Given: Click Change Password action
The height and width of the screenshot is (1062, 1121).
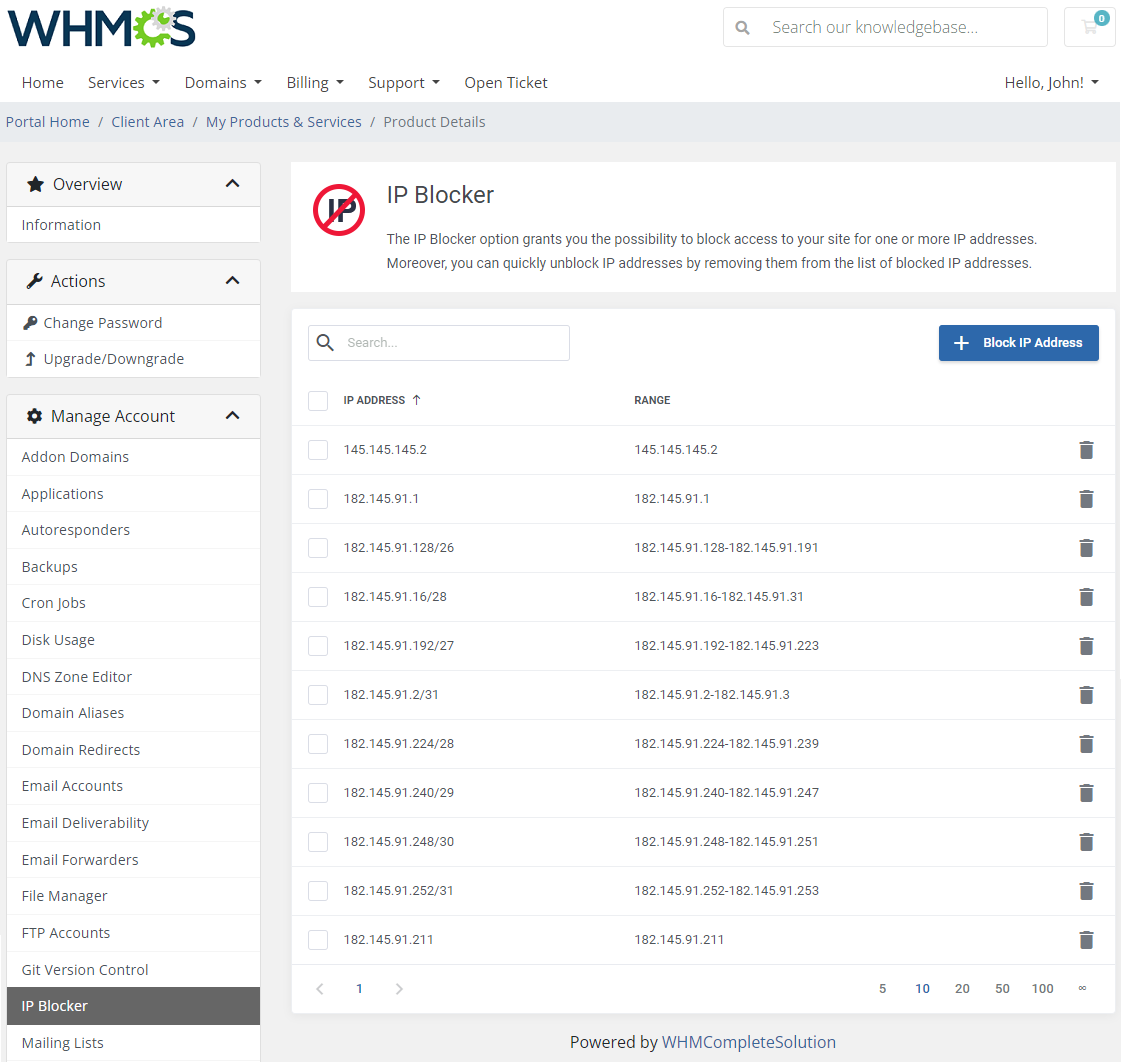Looking at the screenshot, I should [x=133, y=323].
